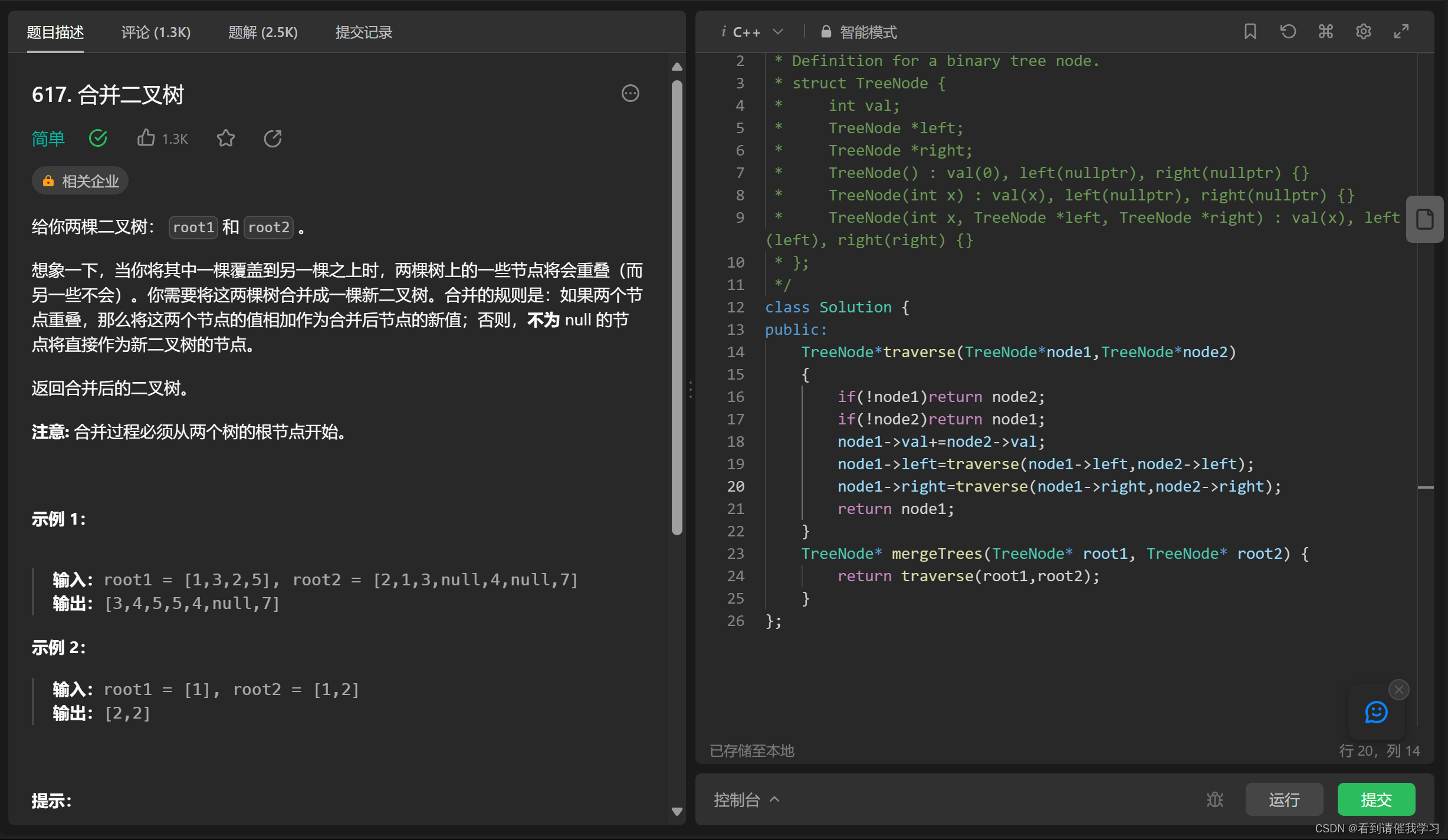Image resolution: width=1448 pixels, height=840 pixels.
Task: Open the problem options ellipsis menu
Action: [630, 94]
